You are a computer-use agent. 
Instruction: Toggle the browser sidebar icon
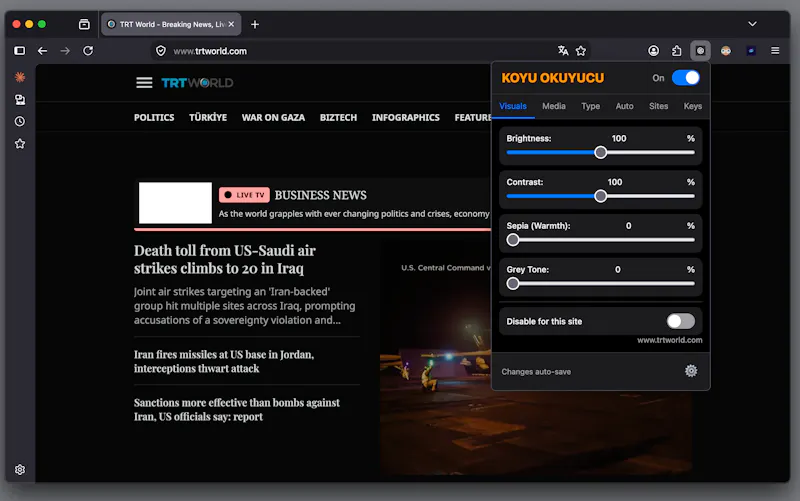(x=19, y=51)
